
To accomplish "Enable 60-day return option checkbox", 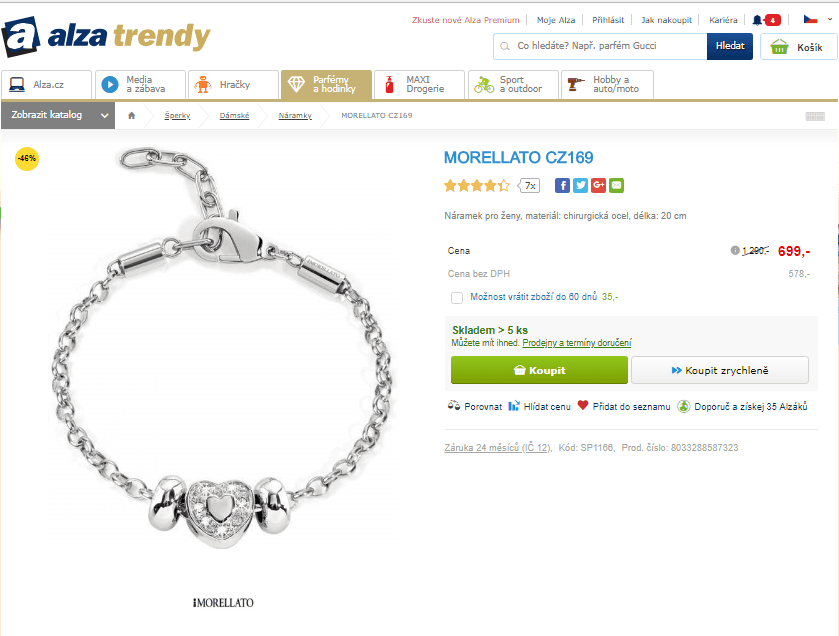I will coord(456,297).
